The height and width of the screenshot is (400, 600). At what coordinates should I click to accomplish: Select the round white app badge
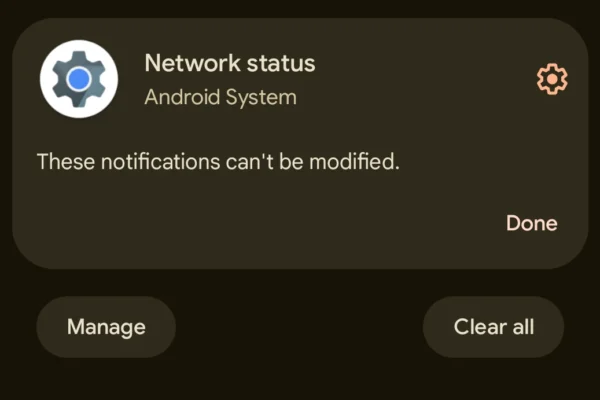pos(79,79)
